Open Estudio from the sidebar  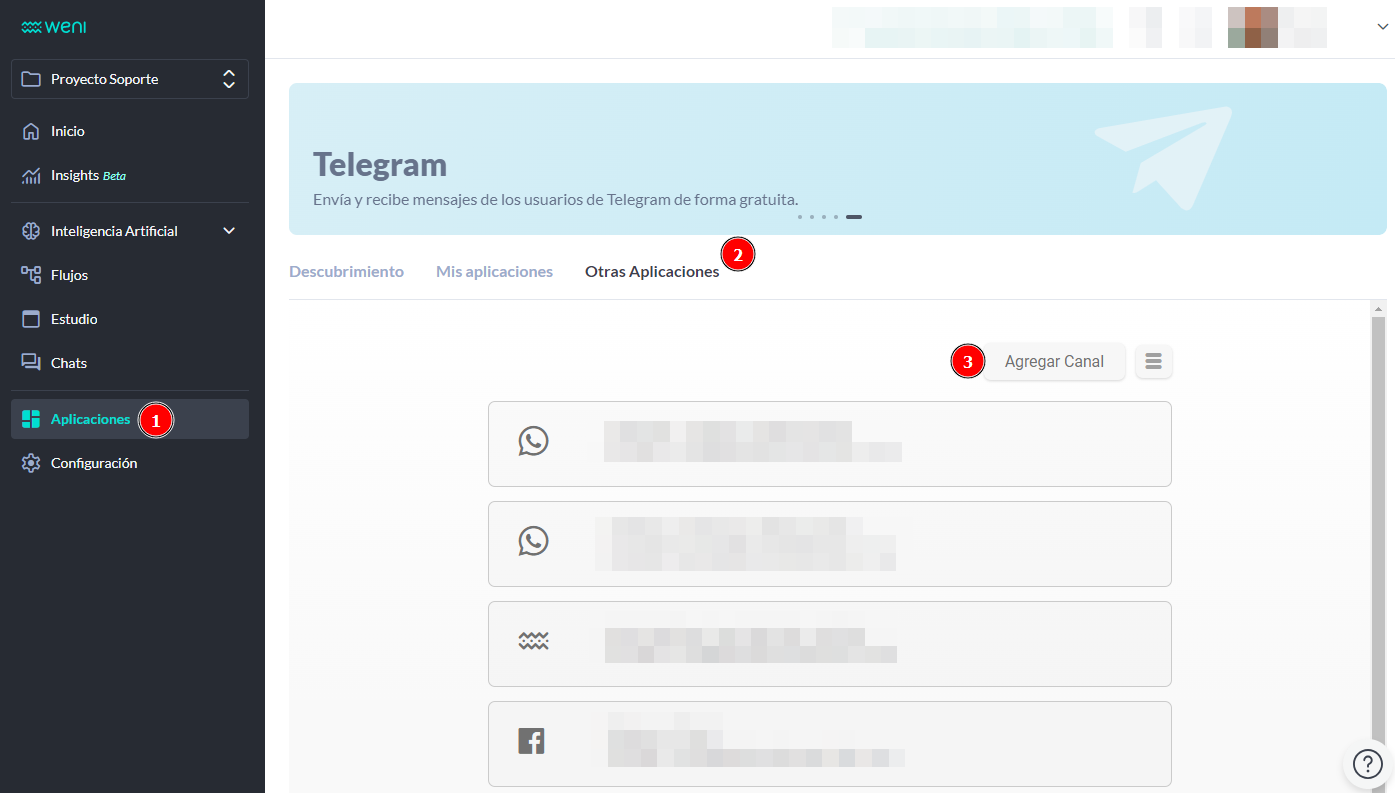tap(130, 319)
